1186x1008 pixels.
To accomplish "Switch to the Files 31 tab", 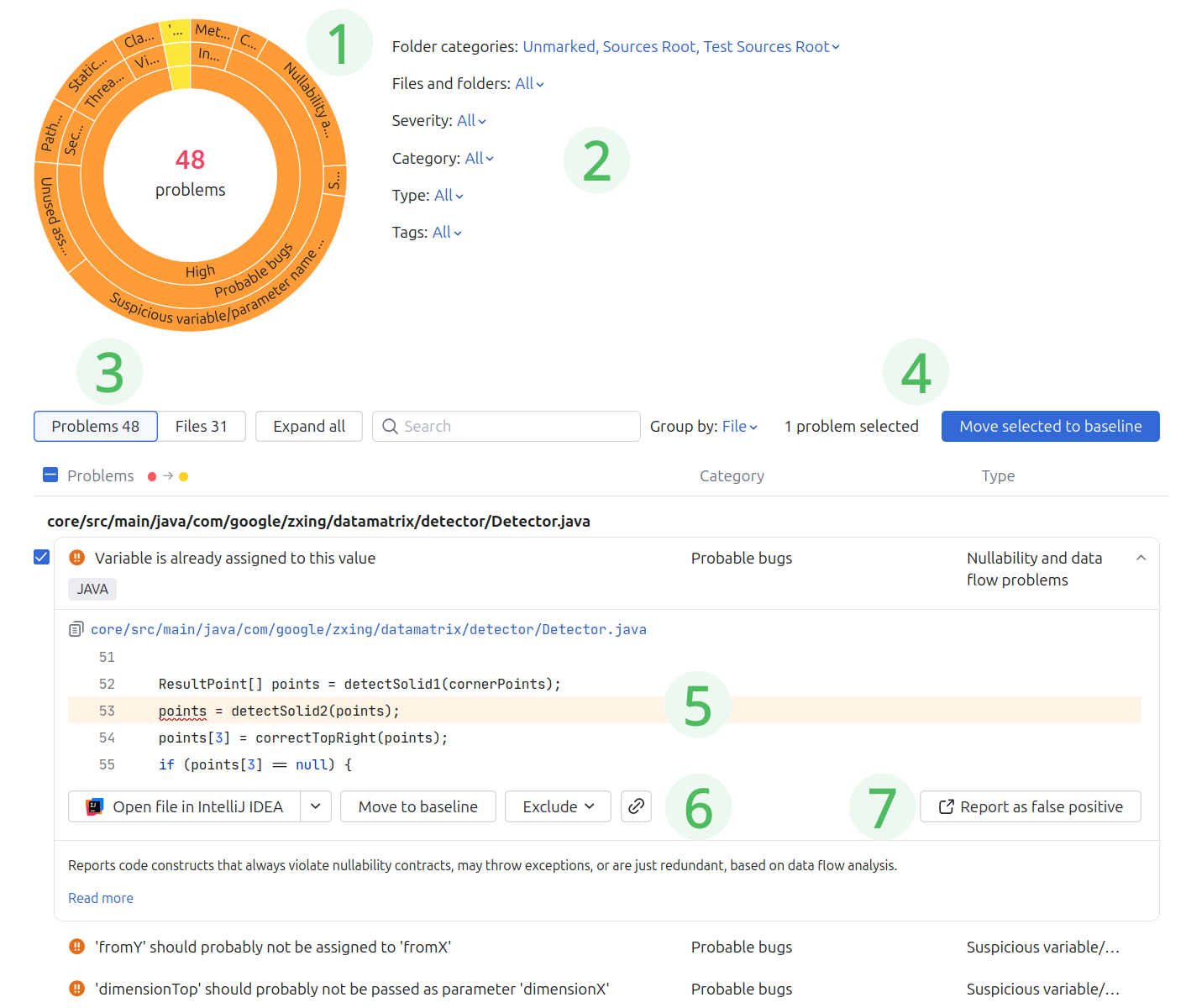I will 201,427.
